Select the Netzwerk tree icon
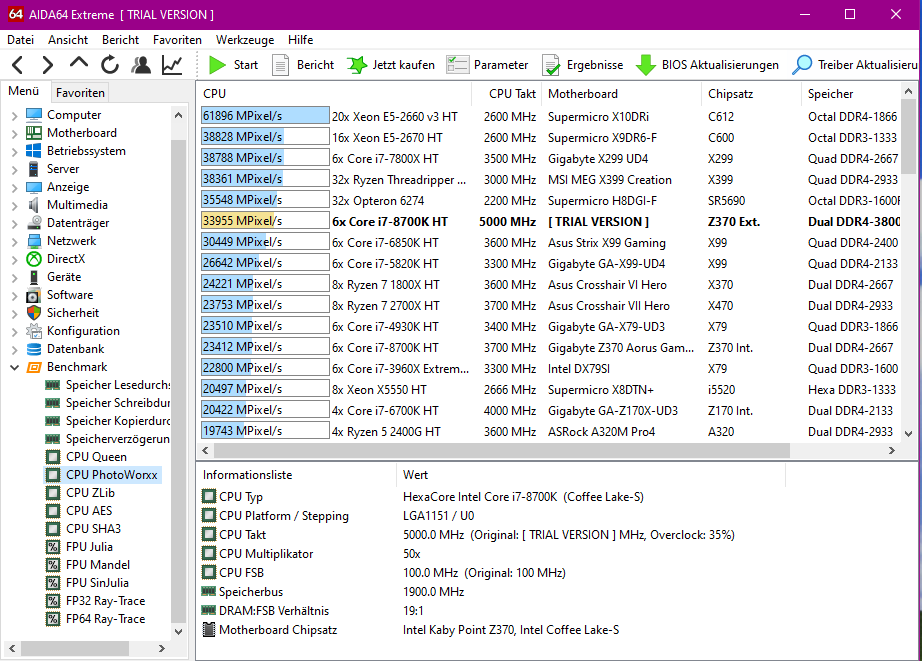The width and height of the screenshot is (922, 661). 34,241
